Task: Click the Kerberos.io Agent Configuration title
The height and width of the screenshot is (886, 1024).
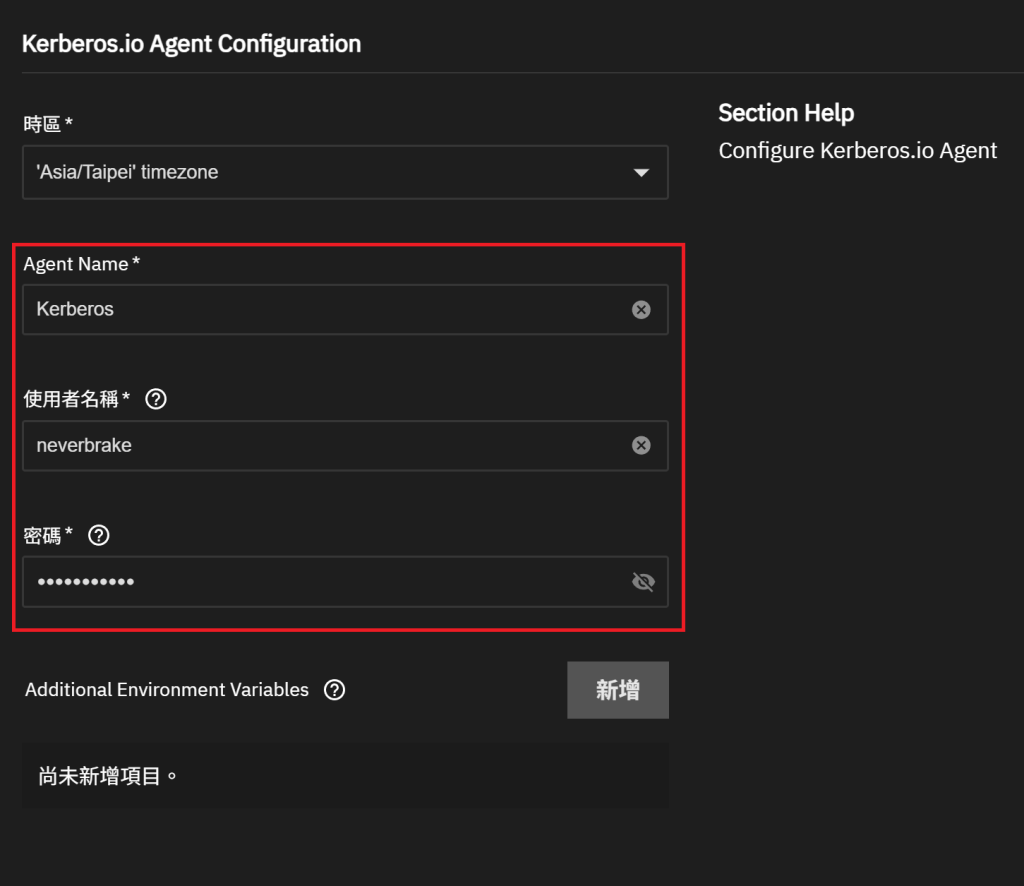Action: tap(191, 44)
